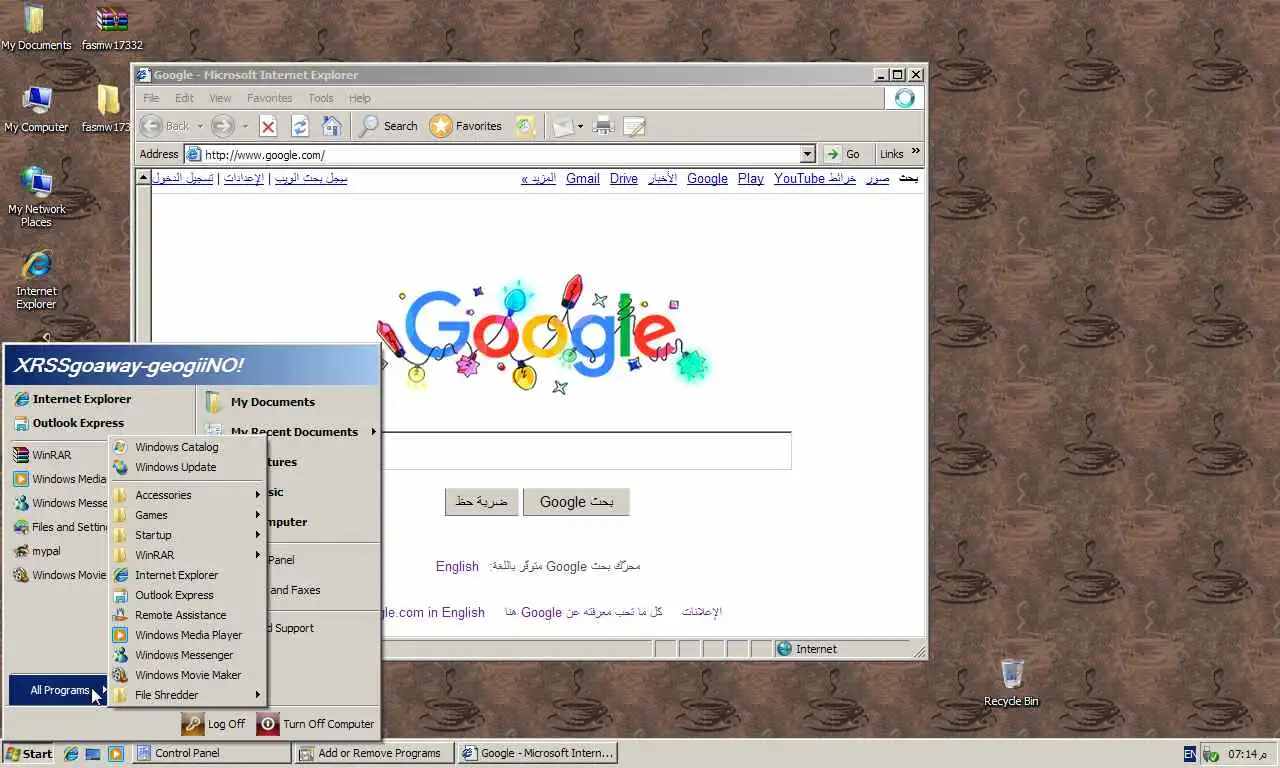
Task: Open the Edit menu in Internet Explorer
Action: (184, 98)
